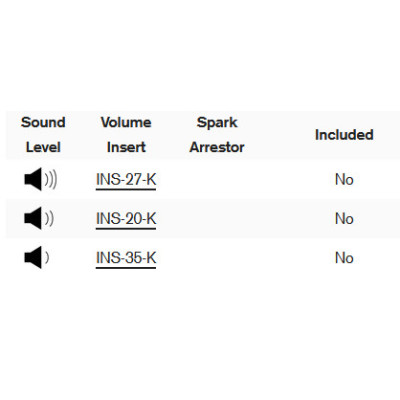Open the INS-35-K volume insert link
Image resolution: width=400 pixels, height=400 pixels.
[x=126, y=258]
